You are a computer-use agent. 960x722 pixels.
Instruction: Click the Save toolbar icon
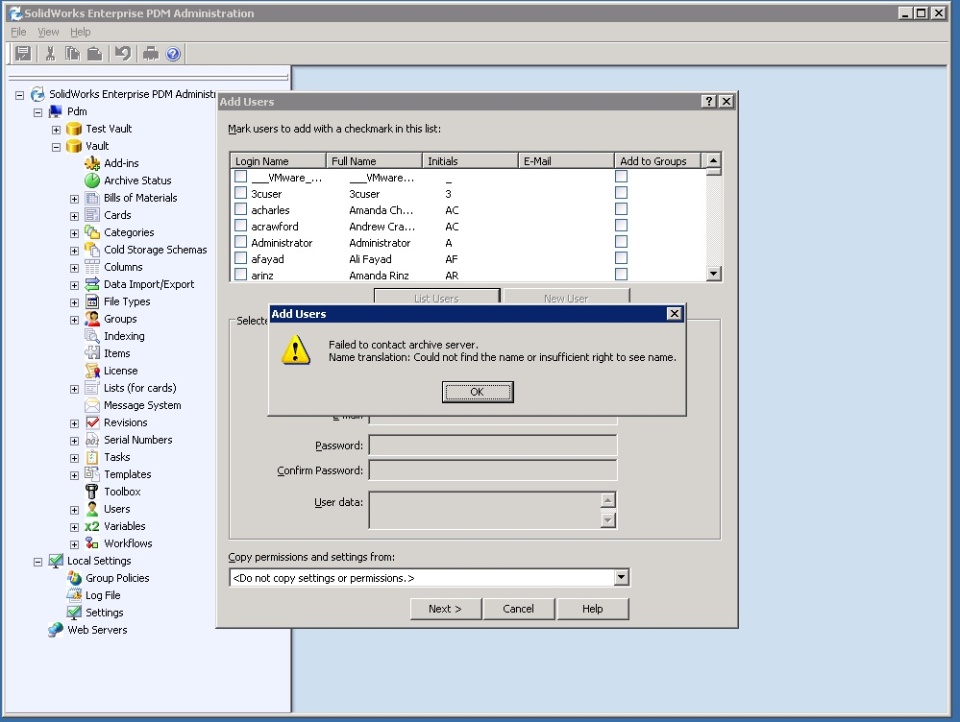point(23,54)
